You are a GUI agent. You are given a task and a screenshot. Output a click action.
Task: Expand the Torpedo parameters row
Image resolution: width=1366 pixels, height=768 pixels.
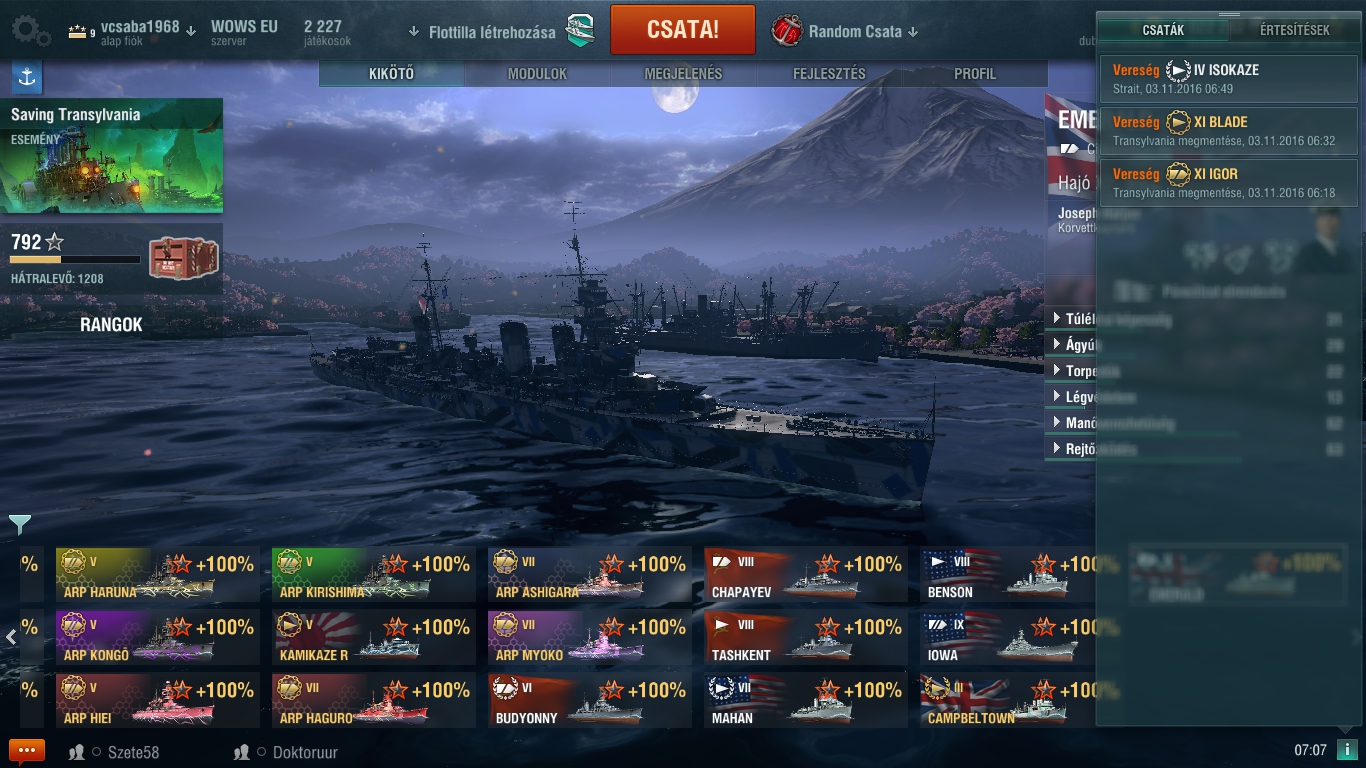pyautogui.click(x=1071, y=371)
